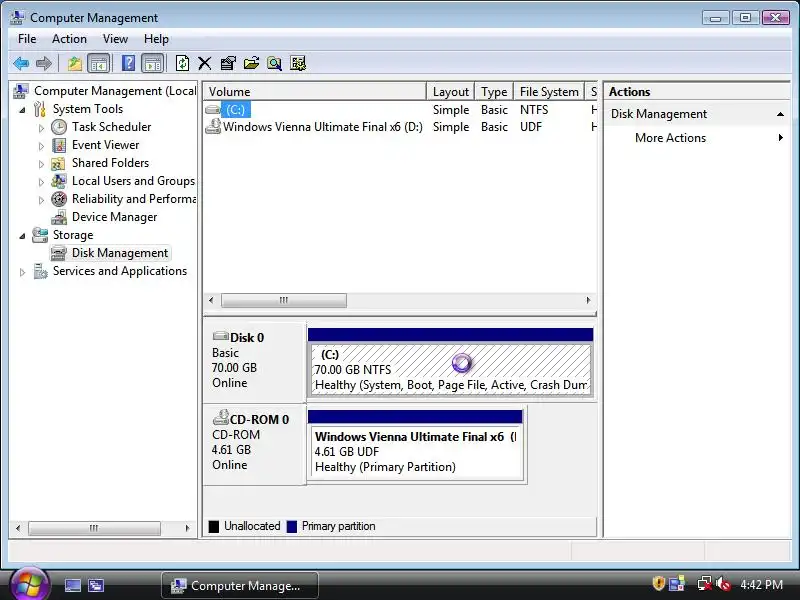Click the Explore magnifier toolbar icon
The image size is (800, 600).
pyautogui.click(x=274, y=63)
